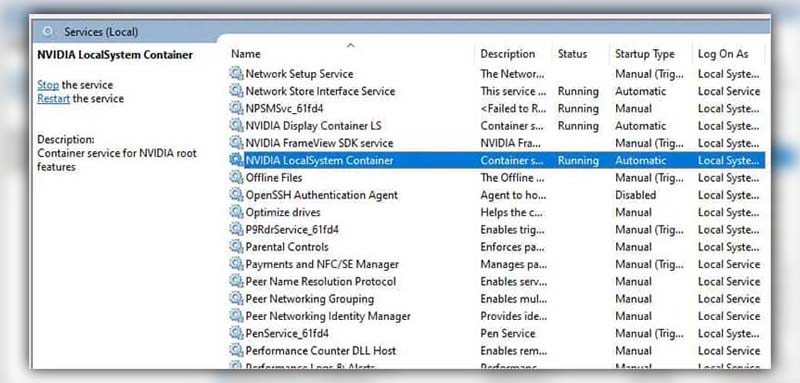Stop the NVIDIA LocalSystem Container service
The width and height of the screenshot is (800, 383).
[x=48, y=85]
